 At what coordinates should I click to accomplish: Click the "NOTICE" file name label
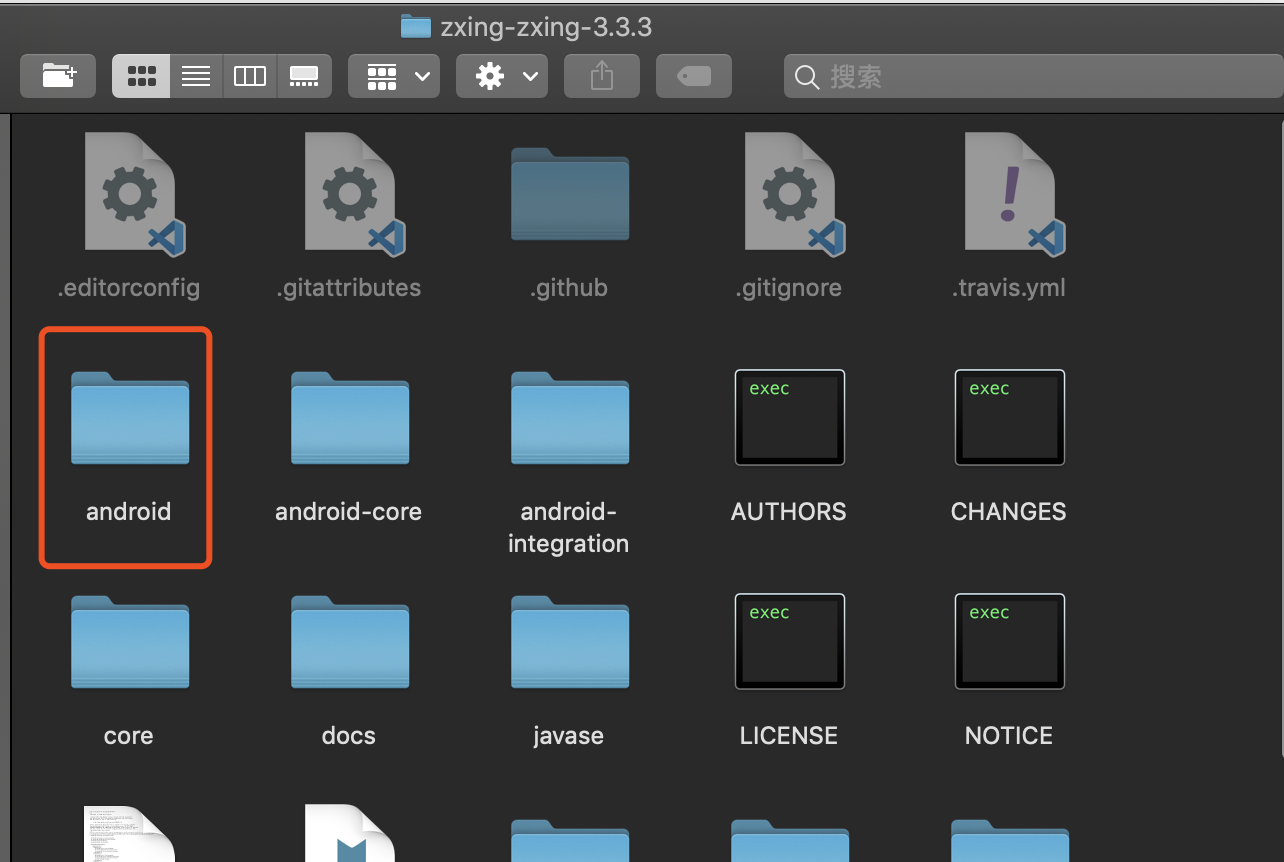point(1009,736)
